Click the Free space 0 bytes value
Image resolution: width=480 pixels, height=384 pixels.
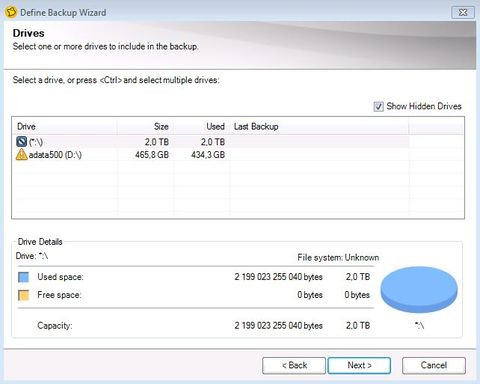point(310,295)
